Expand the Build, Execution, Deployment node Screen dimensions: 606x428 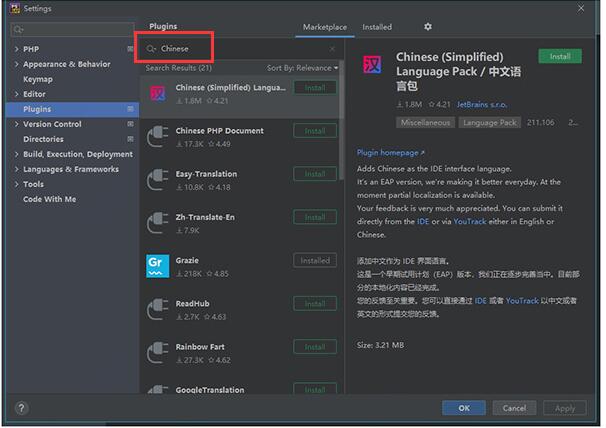tap(16, 154)
